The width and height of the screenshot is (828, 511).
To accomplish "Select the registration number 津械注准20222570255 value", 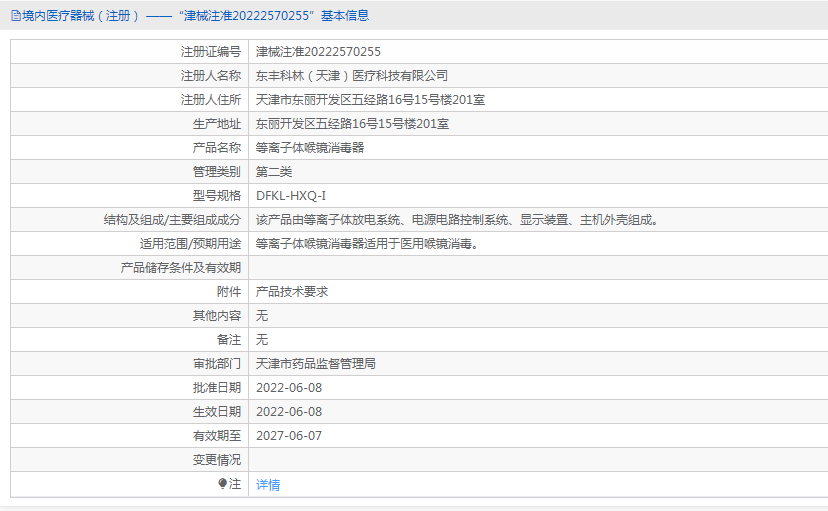I will [x=318, y=52].
